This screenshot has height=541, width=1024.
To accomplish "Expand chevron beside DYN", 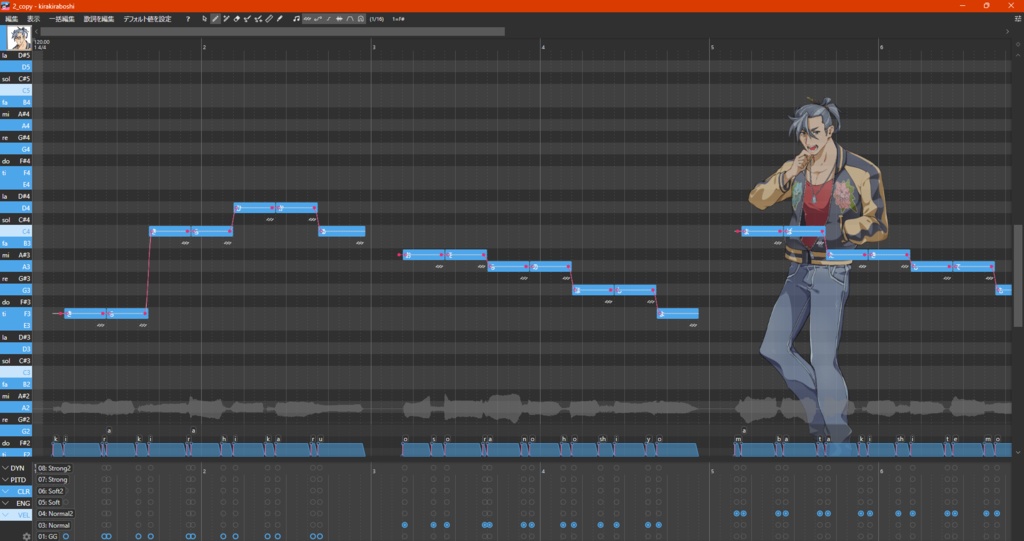I will pos(5,468).
